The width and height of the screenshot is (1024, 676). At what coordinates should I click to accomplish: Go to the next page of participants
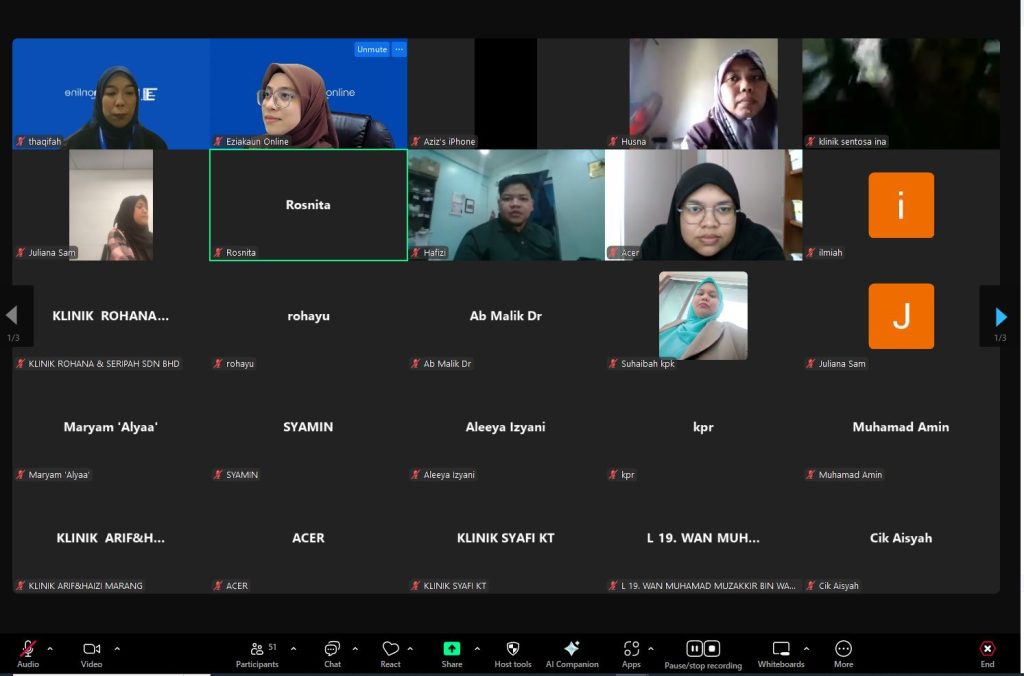1001,317
